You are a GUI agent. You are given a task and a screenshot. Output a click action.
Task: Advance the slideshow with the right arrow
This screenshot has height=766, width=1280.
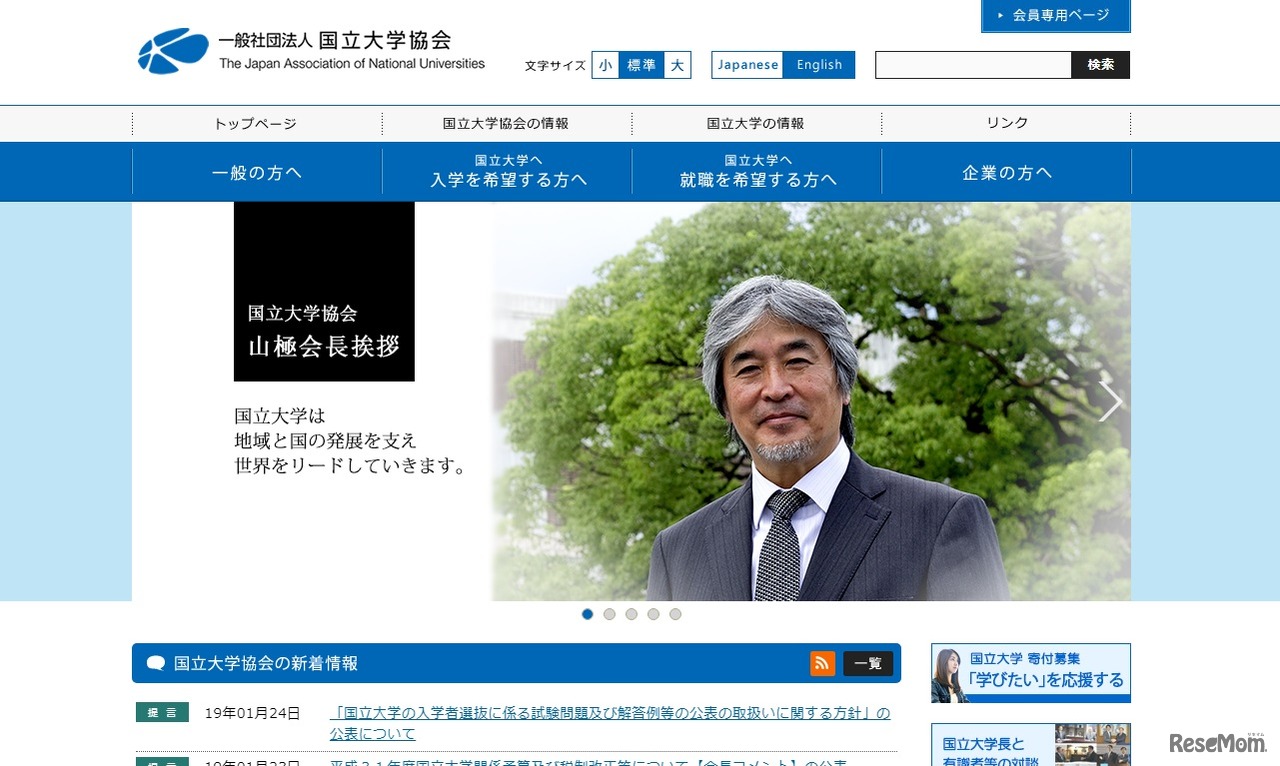pyautogui.click(x=1110, y=400)
